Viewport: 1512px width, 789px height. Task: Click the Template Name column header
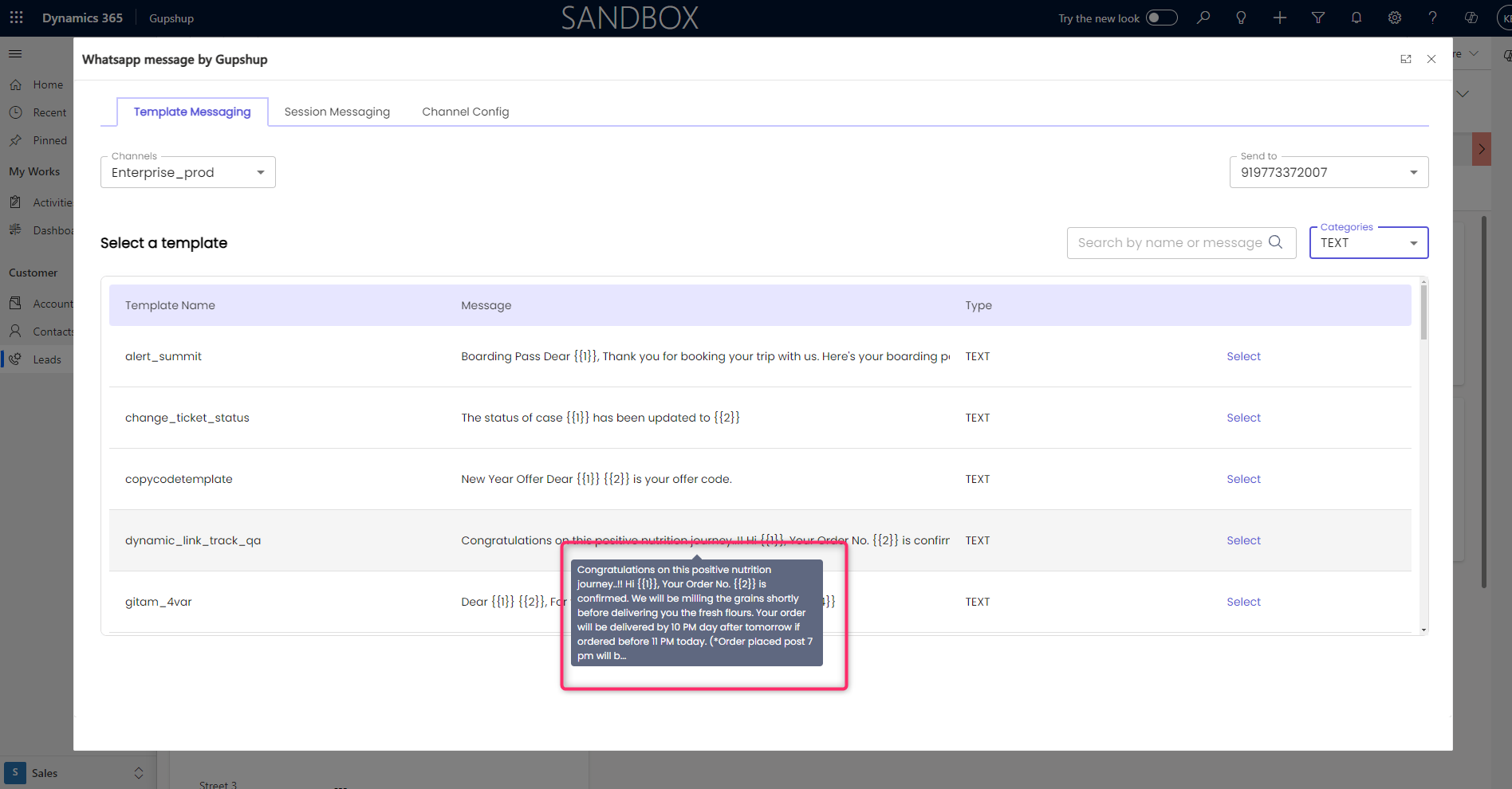(x=170, y=305)
